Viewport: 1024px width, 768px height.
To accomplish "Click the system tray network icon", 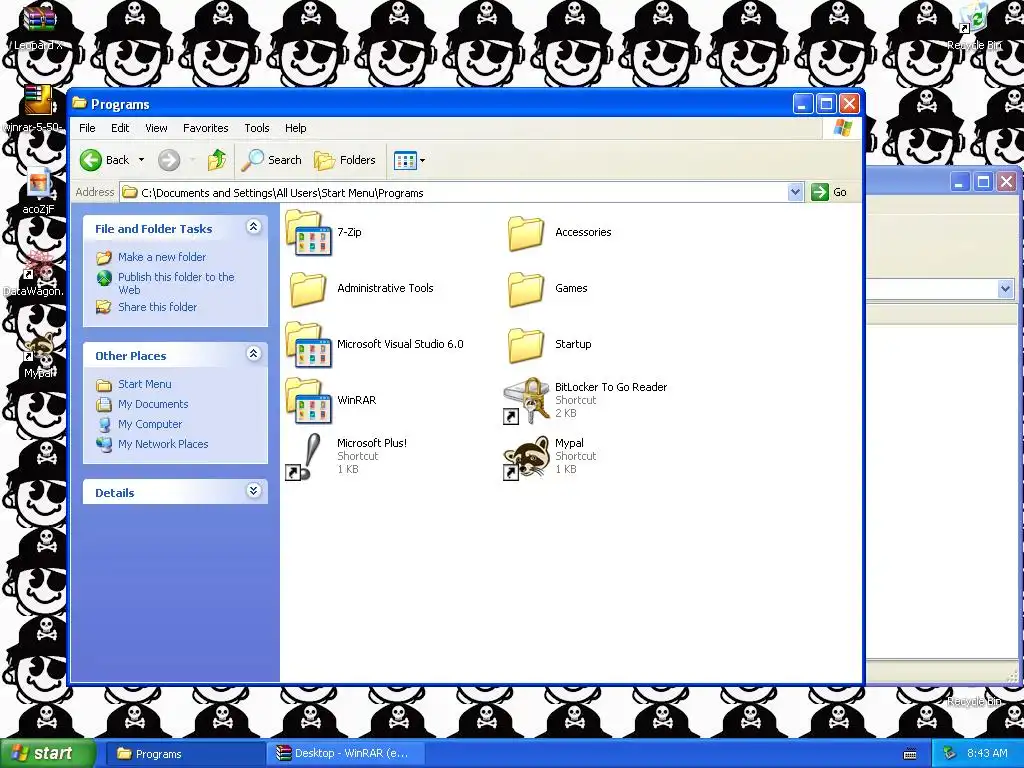I will pyautogui.click(x=950, y=754).
